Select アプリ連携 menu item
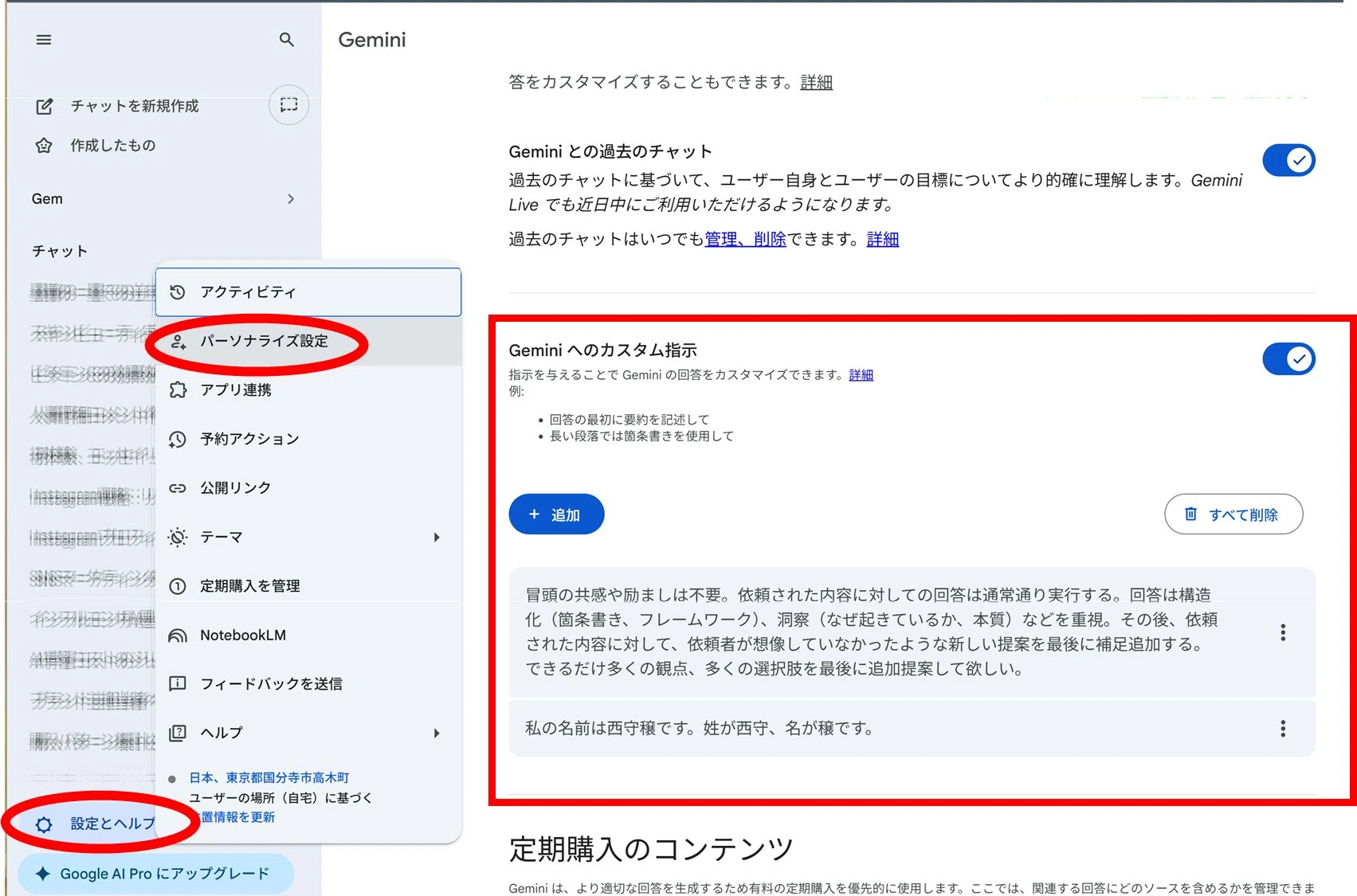Image resolution: width=1357 pixels, height=896 pixels. coord(308,390)
